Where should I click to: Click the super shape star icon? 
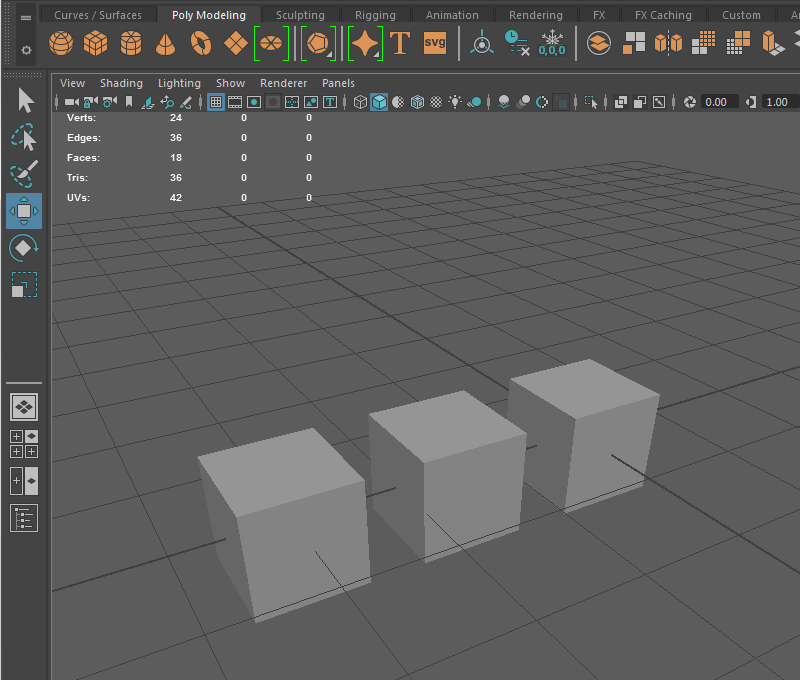[x=365, y=43]
